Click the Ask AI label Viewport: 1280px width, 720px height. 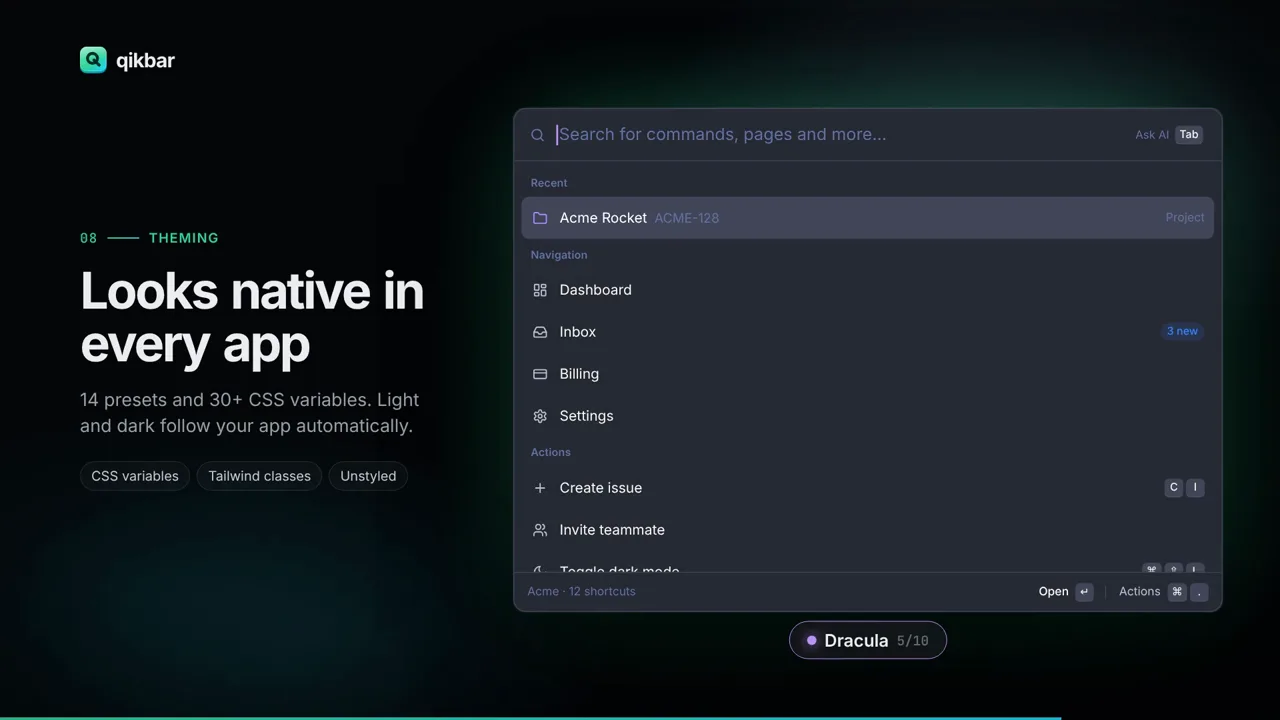point(1152,135)
